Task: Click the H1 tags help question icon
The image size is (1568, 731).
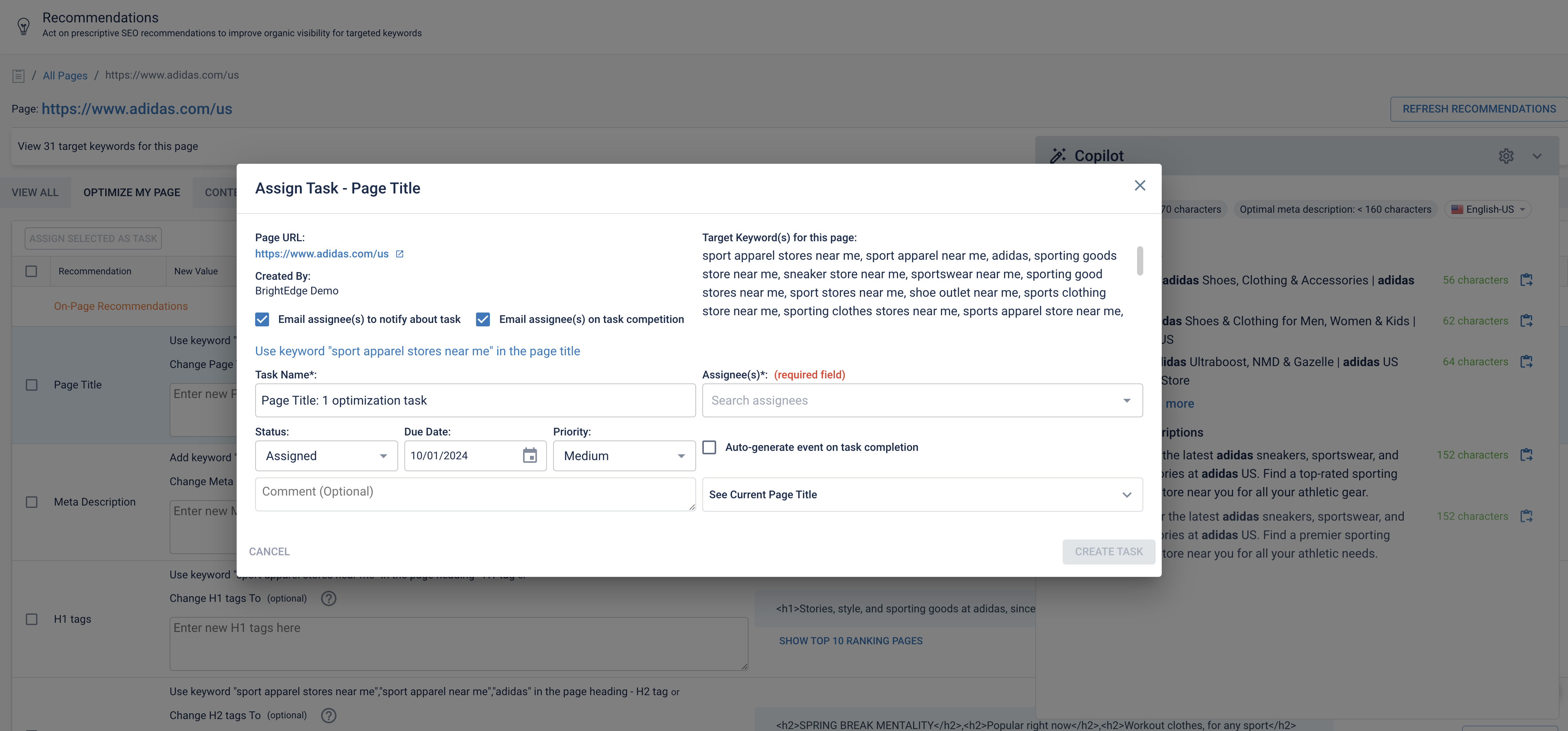Action: coord(329,598)
